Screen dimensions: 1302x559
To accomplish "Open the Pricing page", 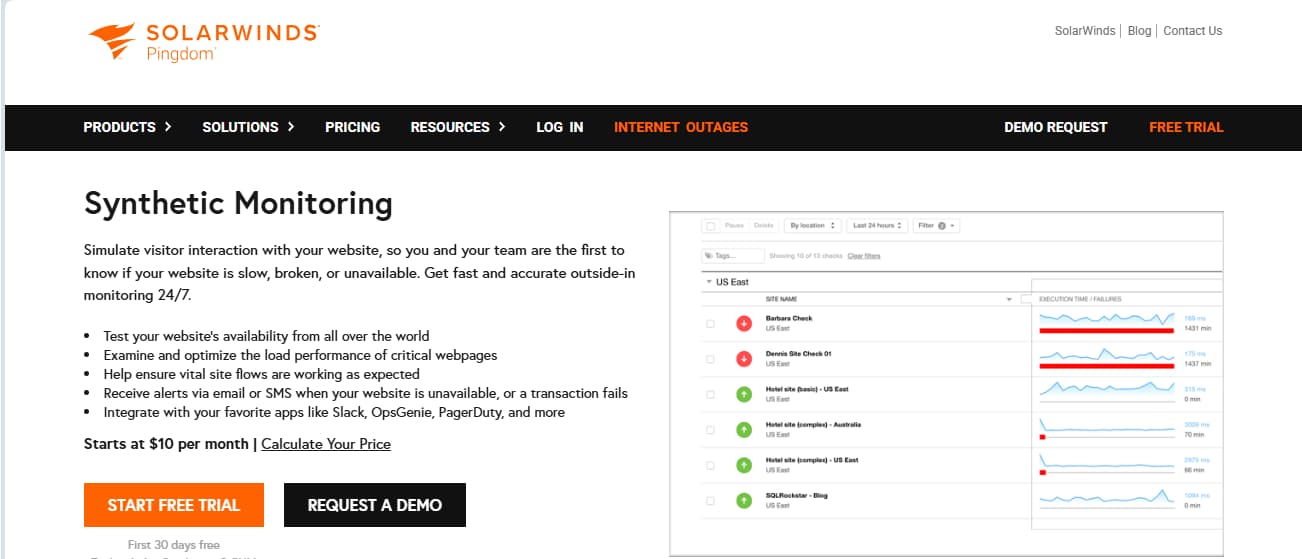I will pyautogui.click(x=352, y=127).
